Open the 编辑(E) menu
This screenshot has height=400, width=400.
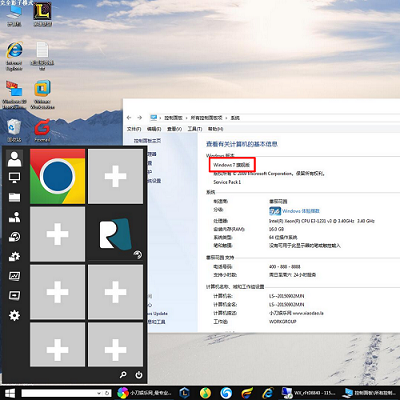154,129
